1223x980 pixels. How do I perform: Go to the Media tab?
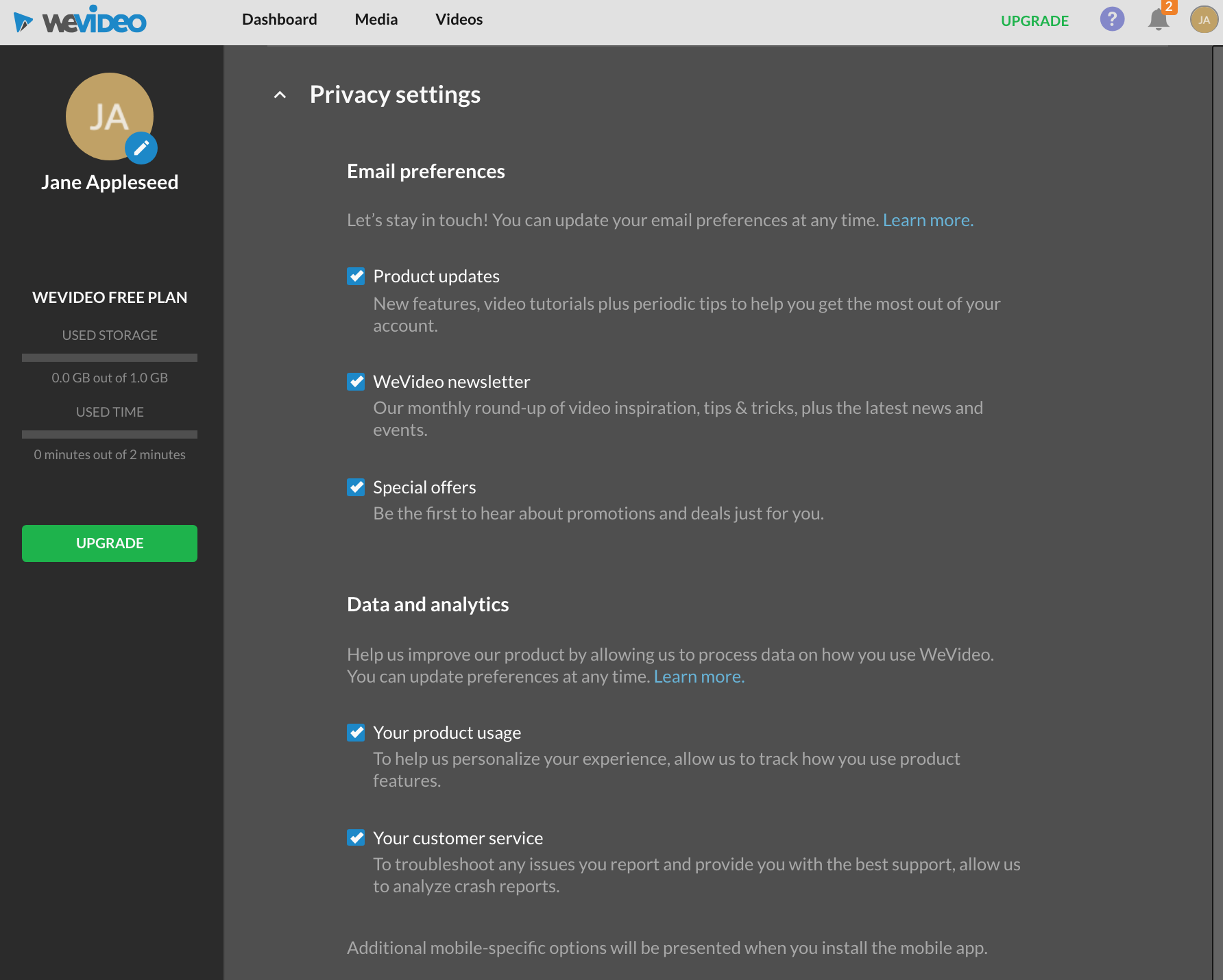pos(376,20)
